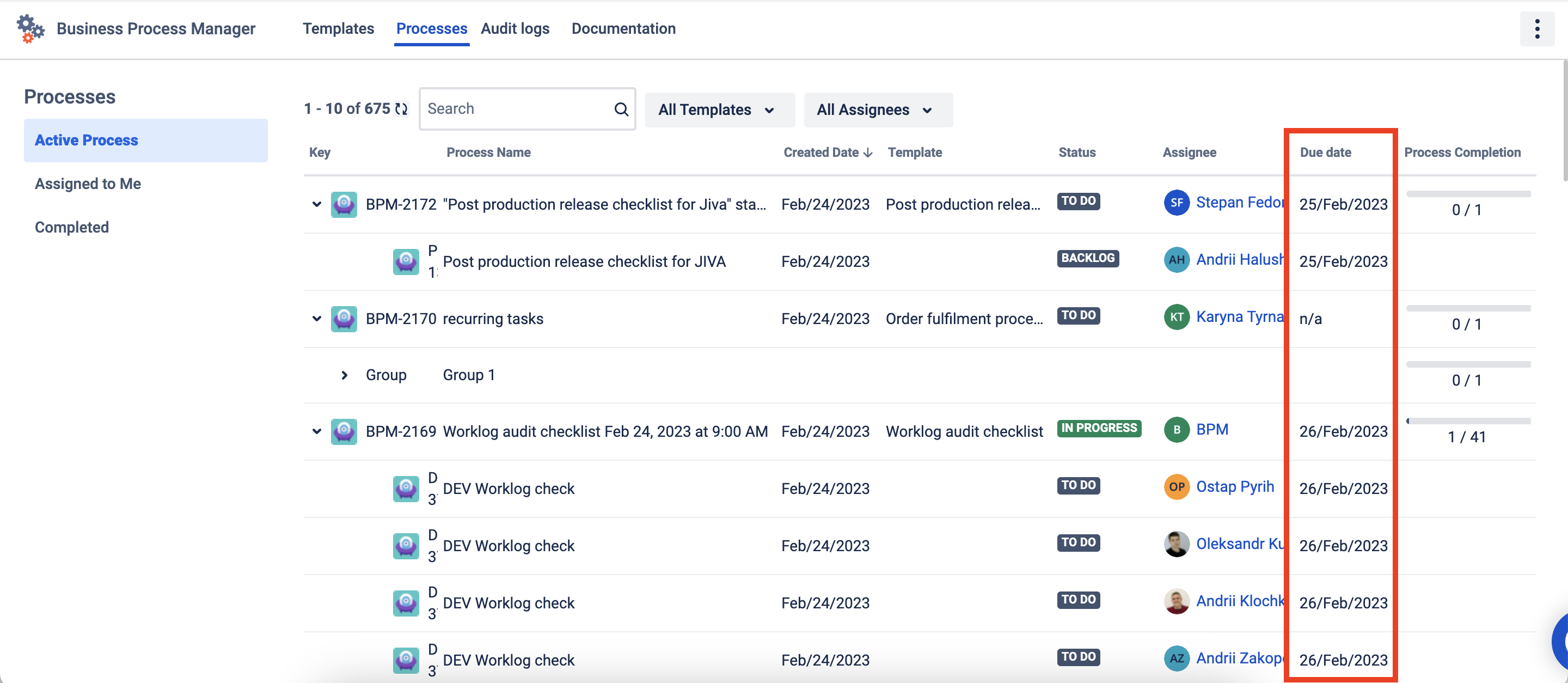The height and width of the screenshot is (683, 1568).
Task: Expand the Group 1 row
Action: (345, 376)
